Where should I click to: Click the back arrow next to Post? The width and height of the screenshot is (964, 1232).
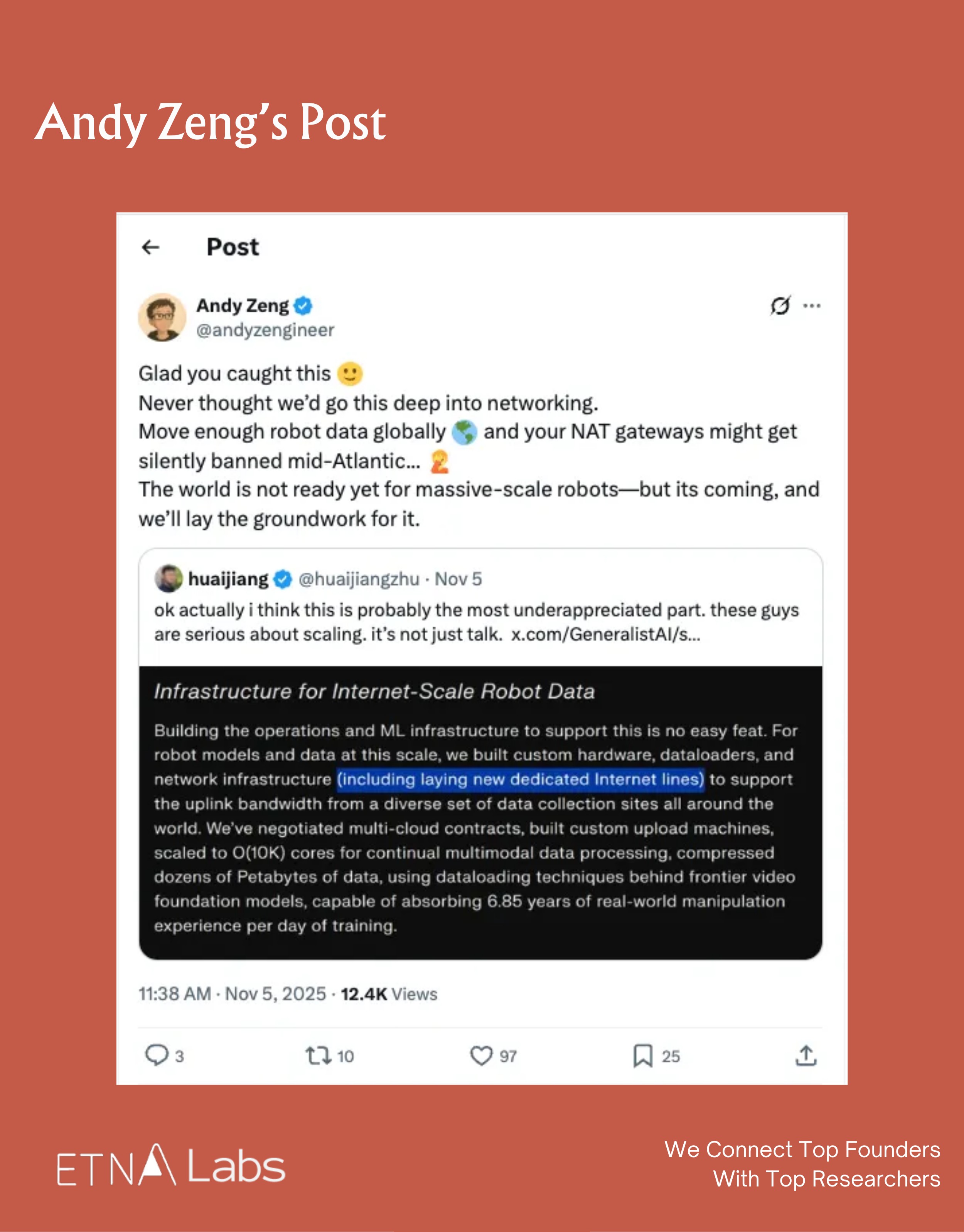pyautogui.click(x=150, y=247)
